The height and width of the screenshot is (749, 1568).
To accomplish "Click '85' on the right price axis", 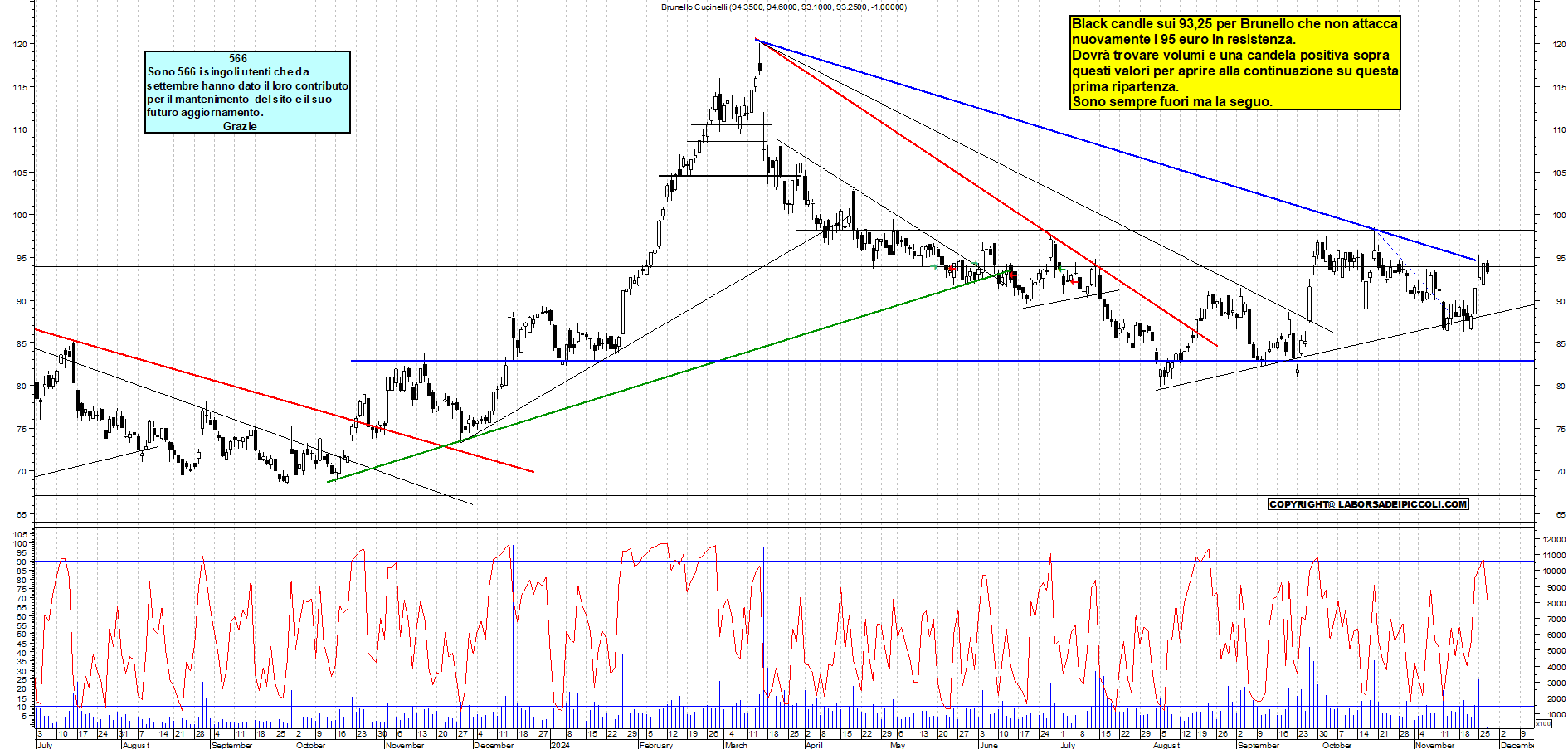I will 1561,344.
